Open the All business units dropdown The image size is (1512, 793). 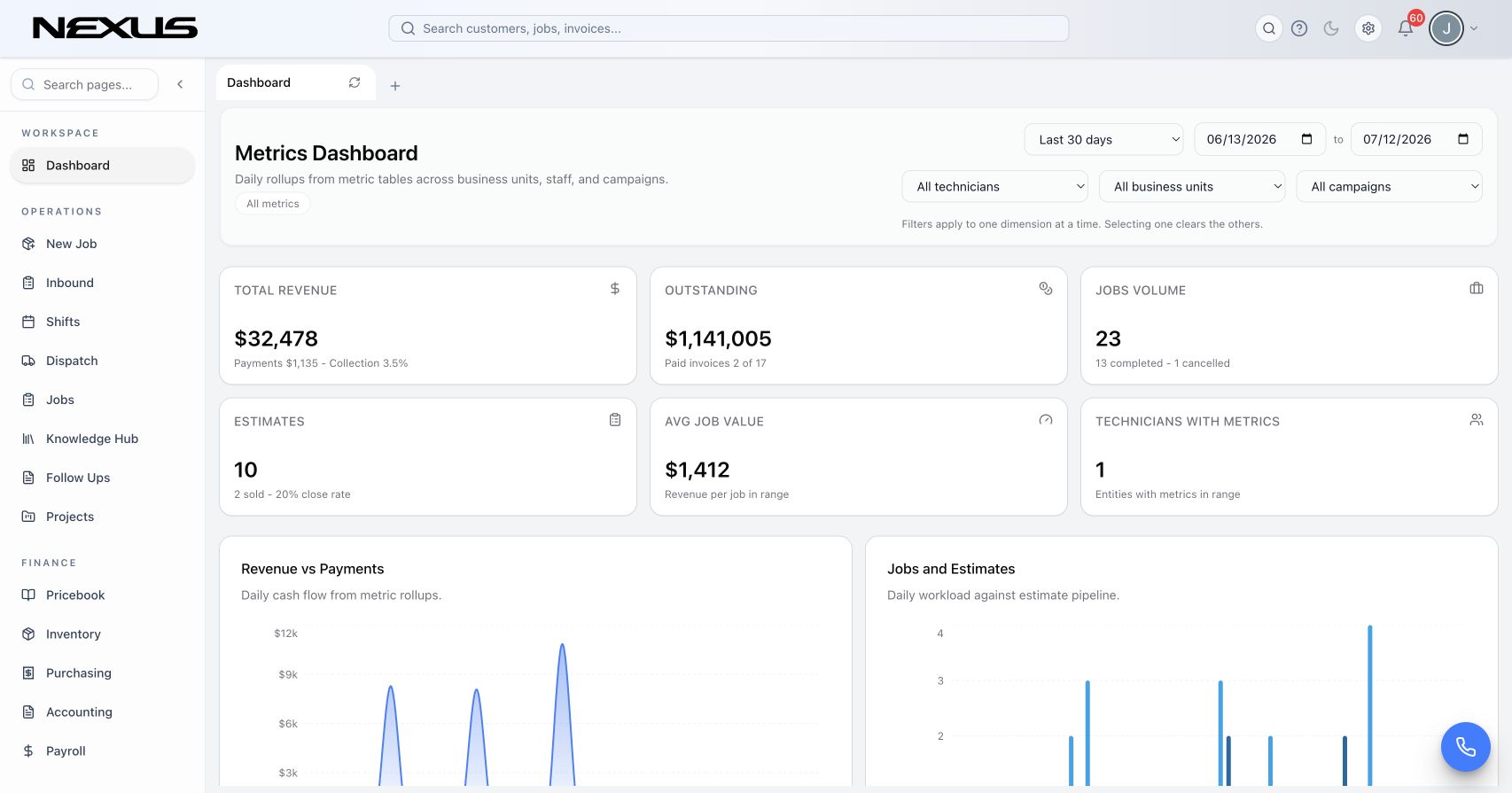click(1192, 186)
